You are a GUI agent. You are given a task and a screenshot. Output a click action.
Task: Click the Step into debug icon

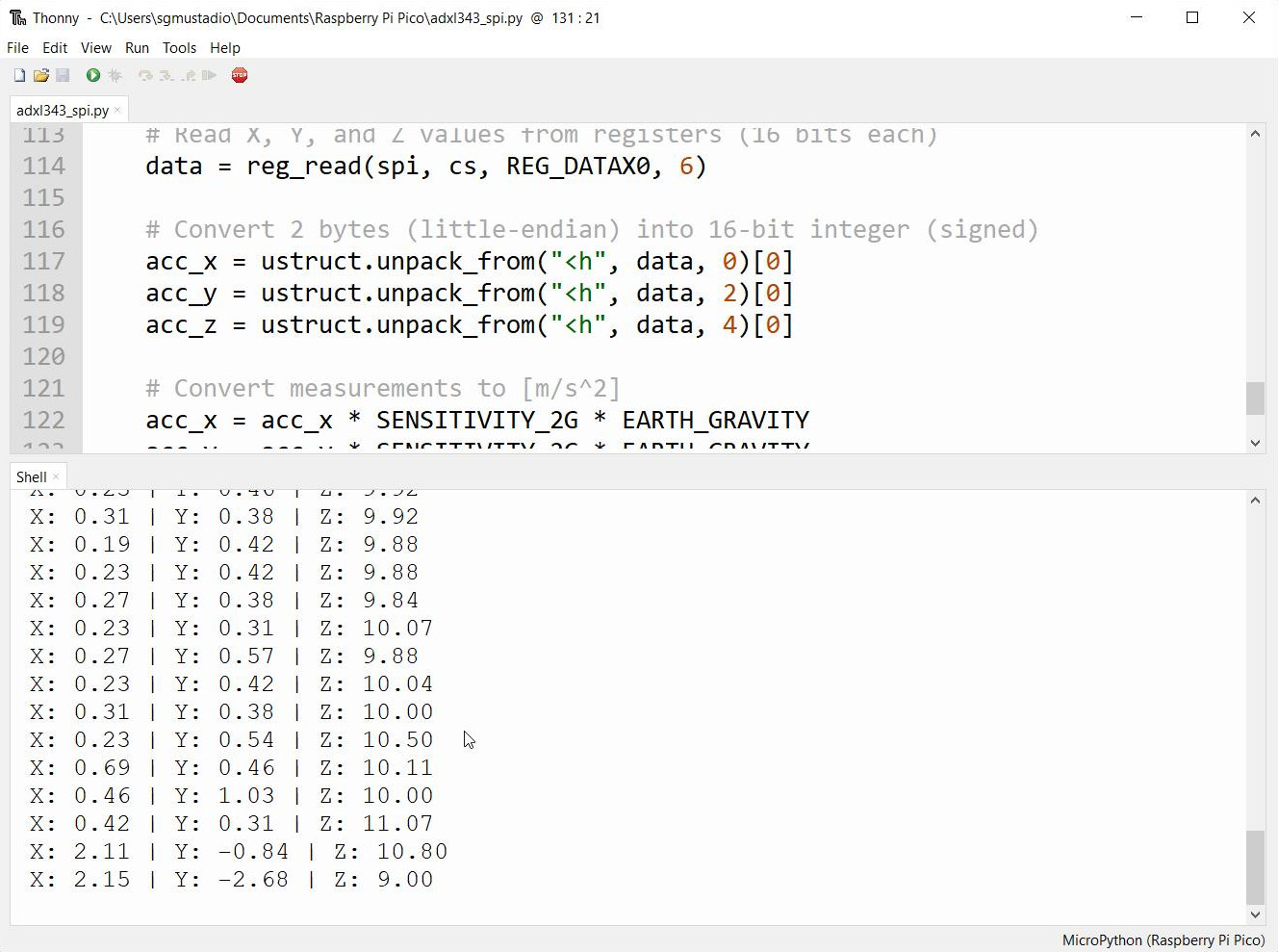pyautogui.click(x=166, y=75)
